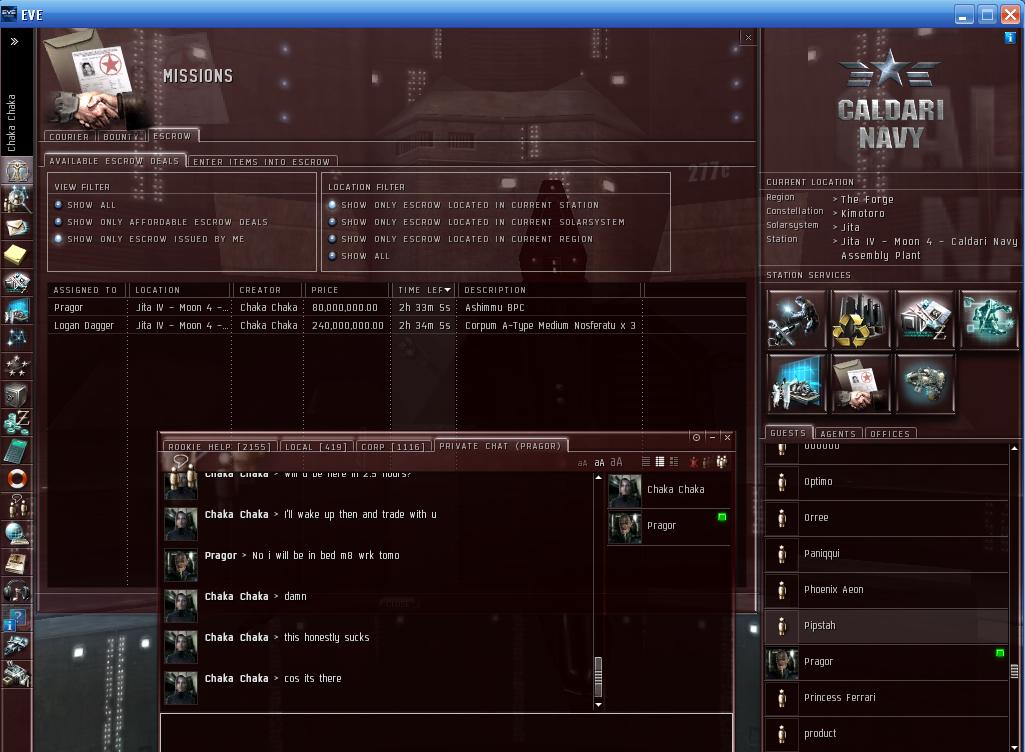Switch to Corp chat tab
This screenshot has width=1025, height=752.
[393, 447]
